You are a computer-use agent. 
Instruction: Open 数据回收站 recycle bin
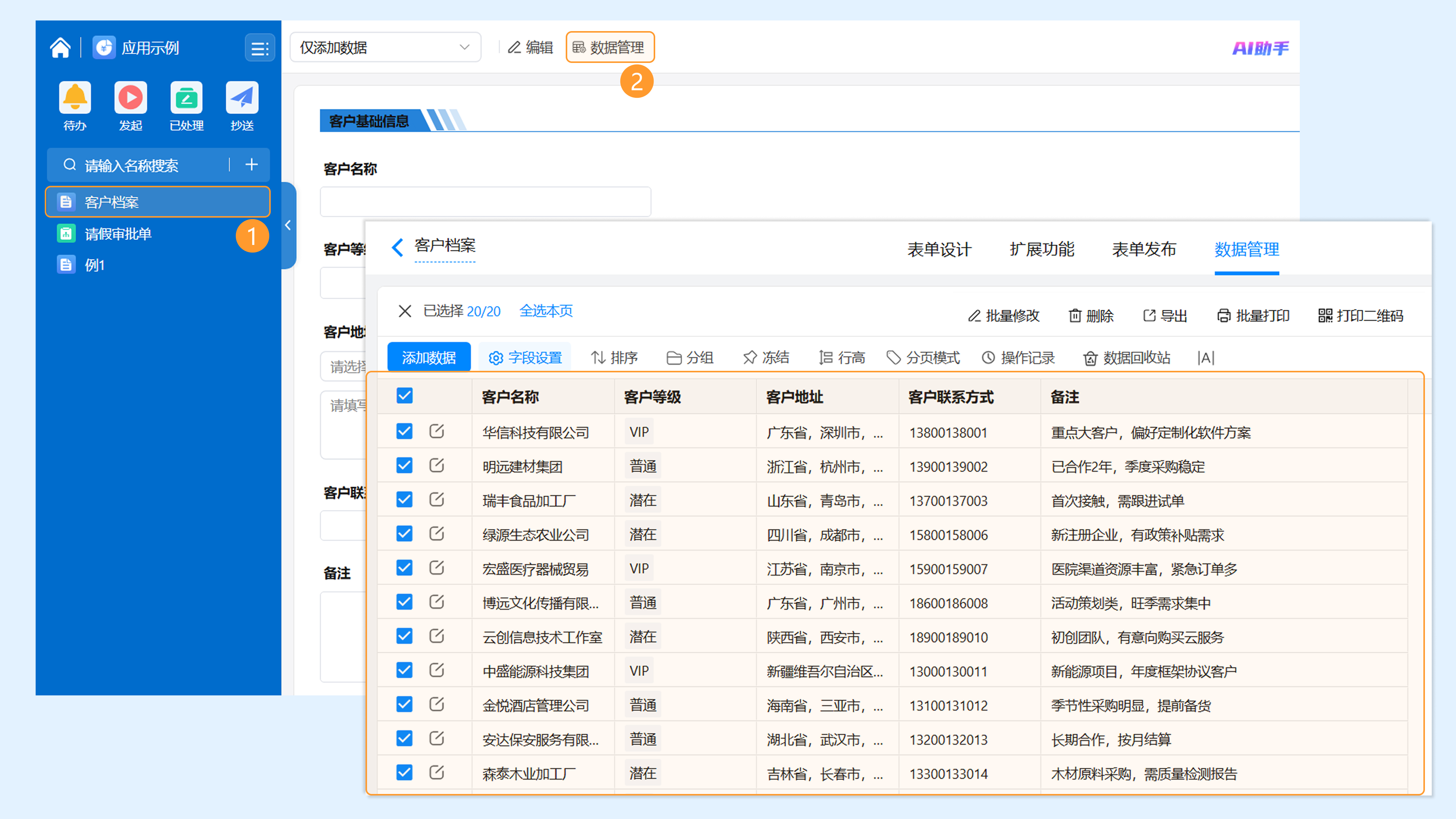[1127, 358]
